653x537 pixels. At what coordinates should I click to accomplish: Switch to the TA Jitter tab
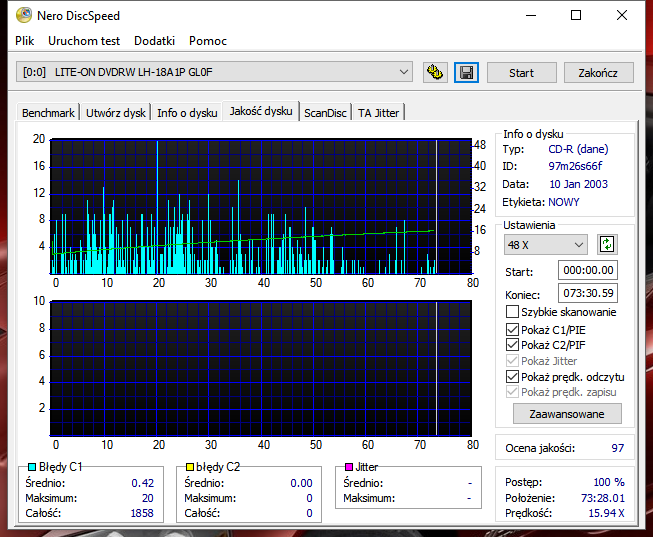click(379, 113)
